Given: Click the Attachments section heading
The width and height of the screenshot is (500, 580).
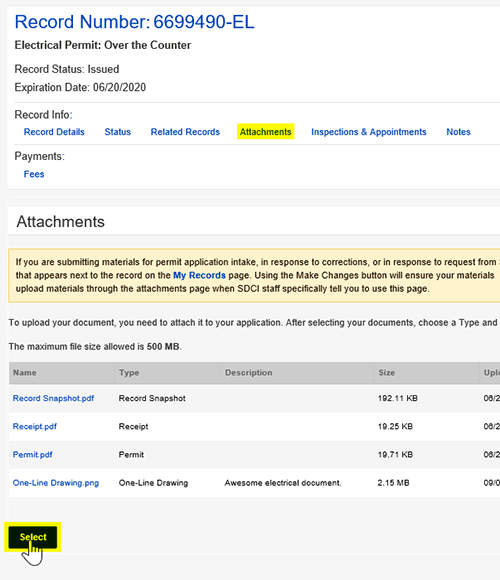Looking at the screenshot, I should [x=61, y=222].
